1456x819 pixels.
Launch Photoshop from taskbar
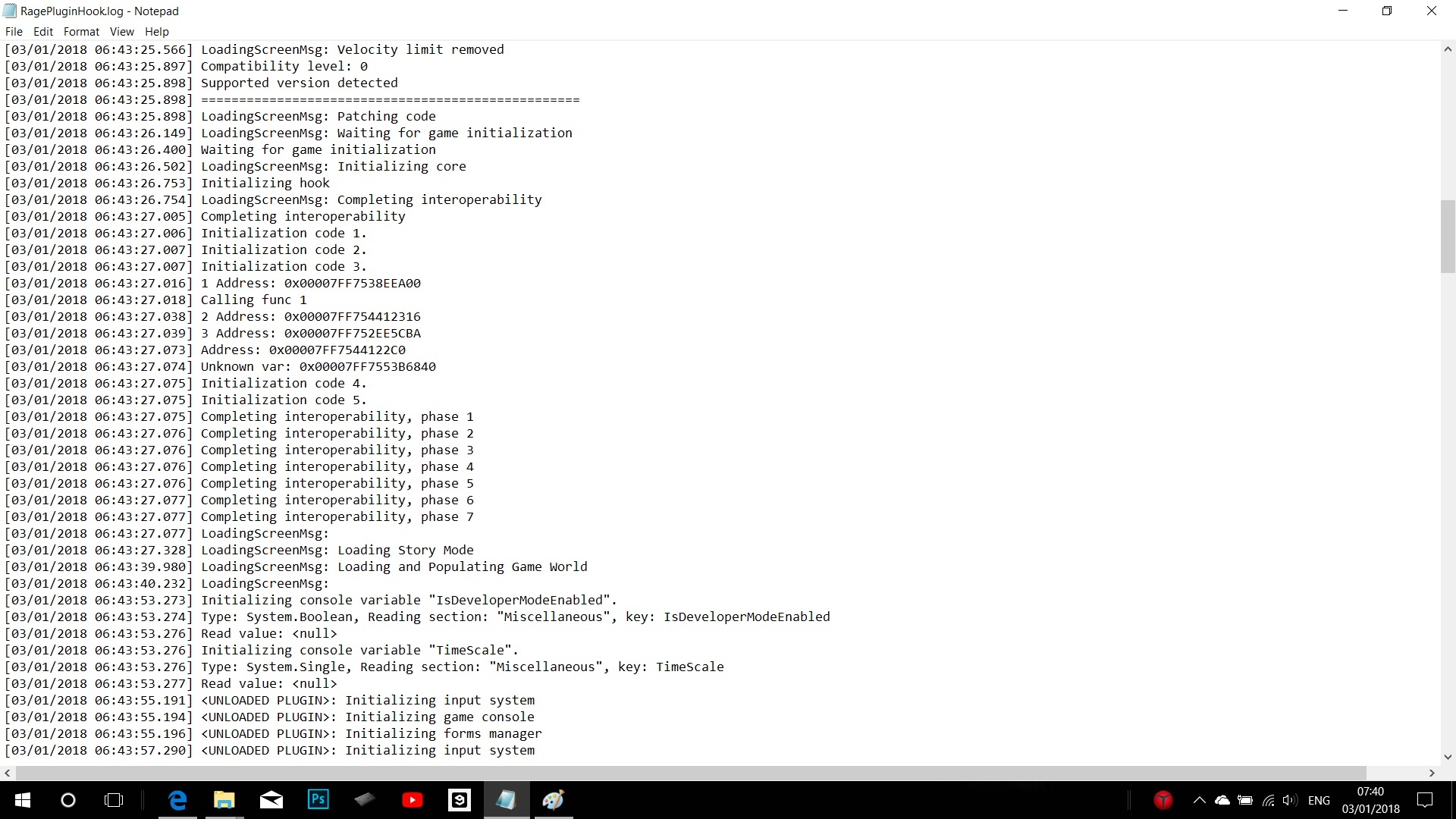(x=318, y=800)
